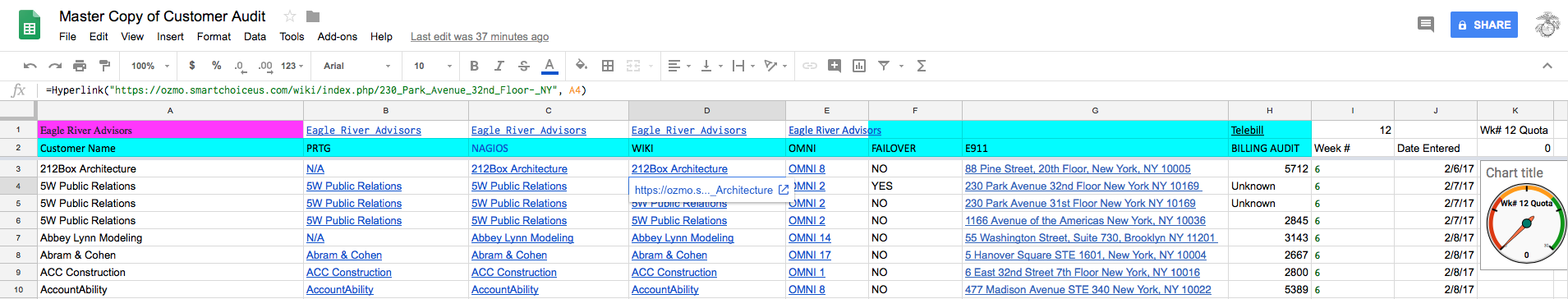Print the spreadsheet with printer icon
This screenshot has height=299, width=1568.
[x=80, y=66]
